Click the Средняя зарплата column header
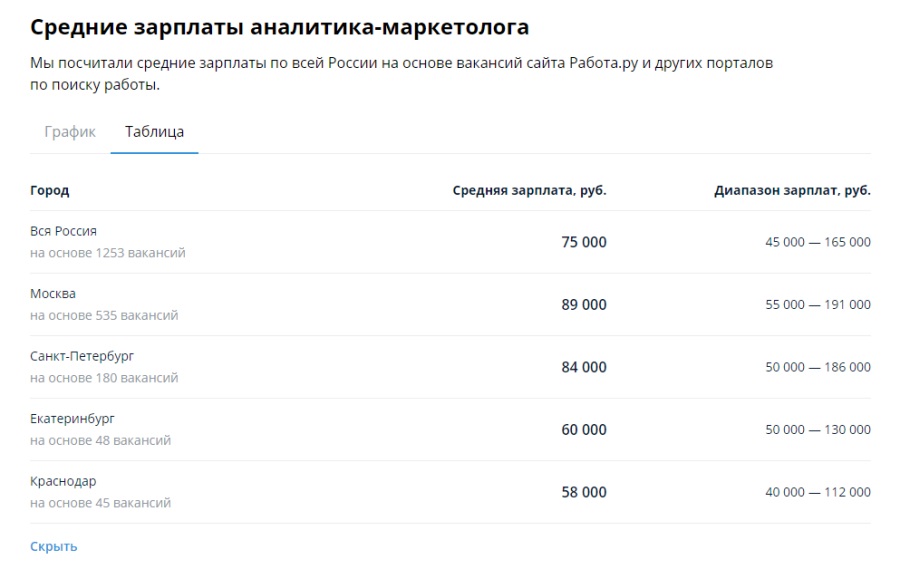The height and width of the screenshot is (569, 900). click(x=529, y=190)
